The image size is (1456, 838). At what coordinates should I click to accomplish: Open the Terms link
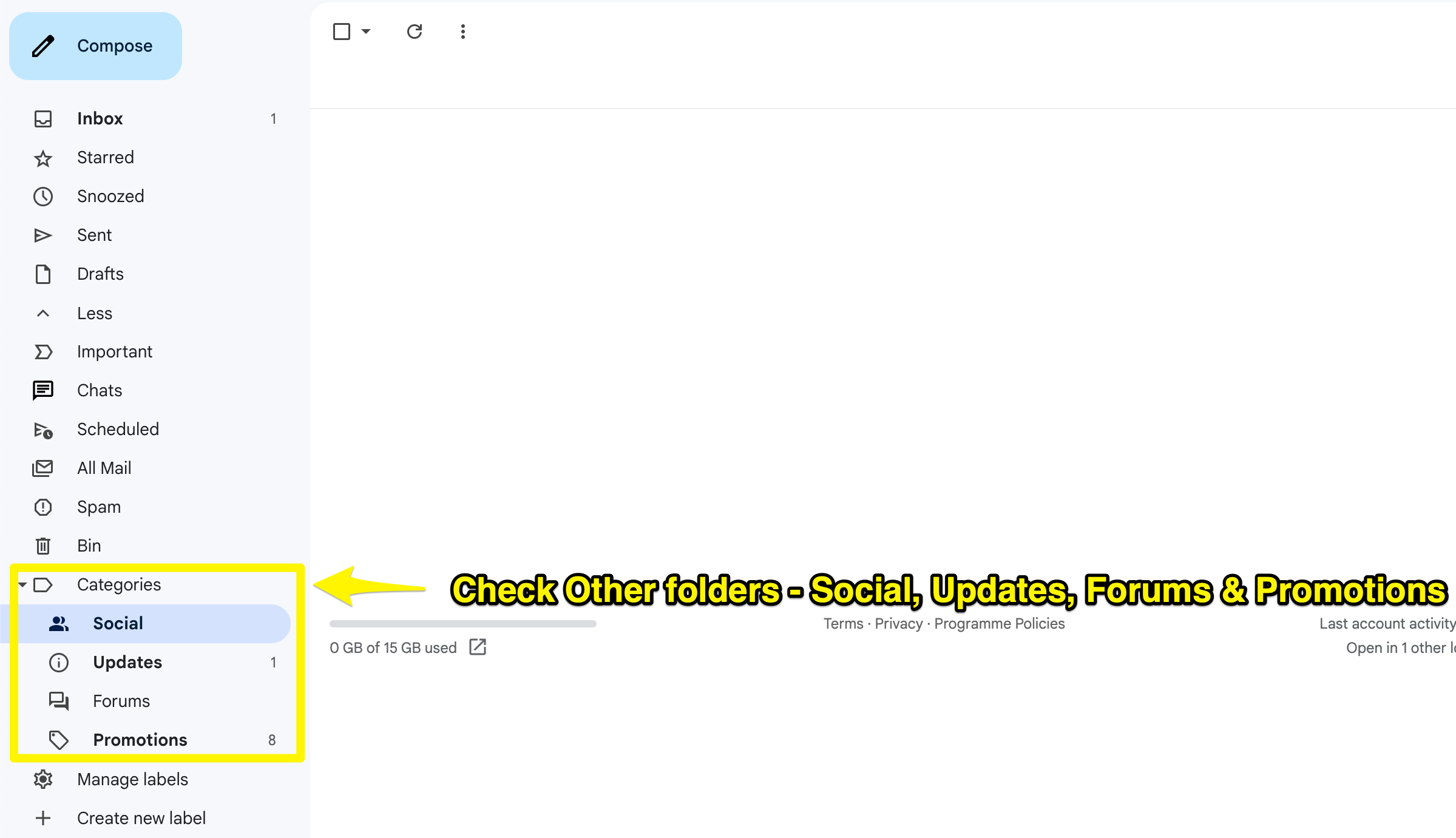[x=844, y=624]
